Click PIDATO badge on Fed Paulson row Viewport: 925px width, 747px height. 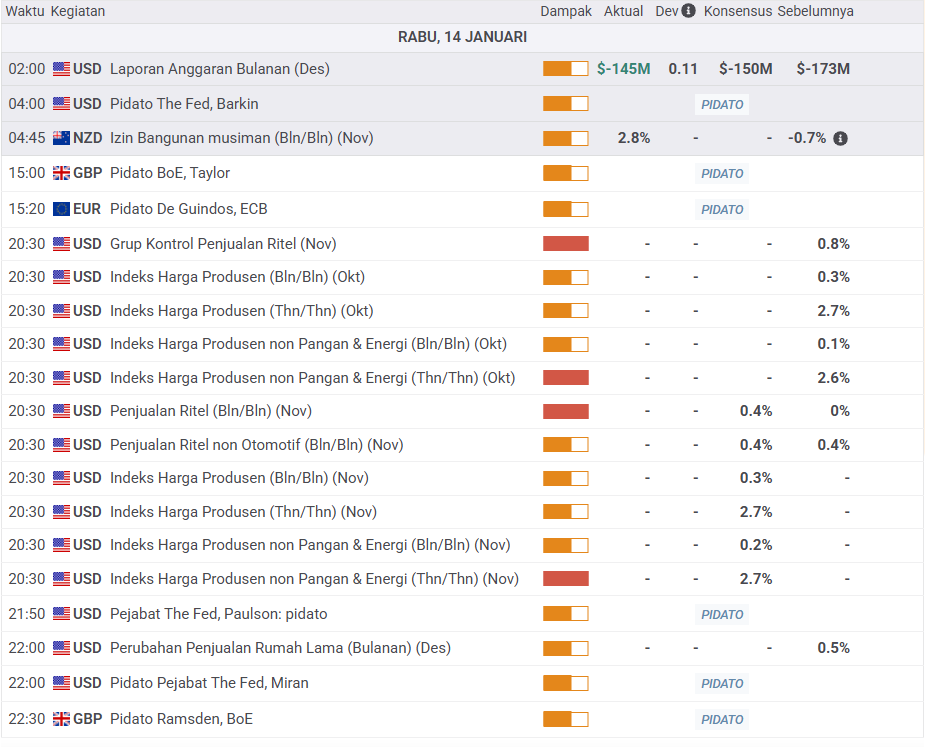[x=722, y=614]
